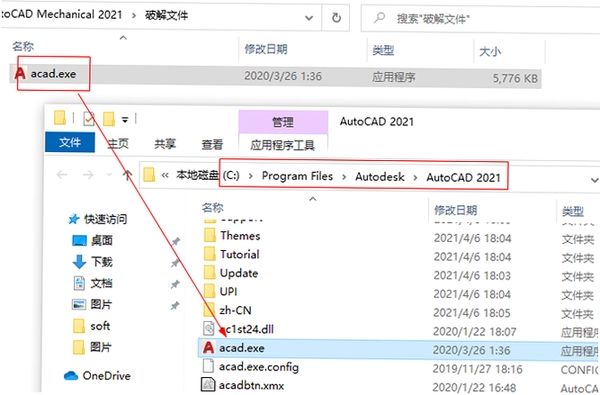Select 快速访问 in the navigation pane
The image size is (600, 395).
105,219
